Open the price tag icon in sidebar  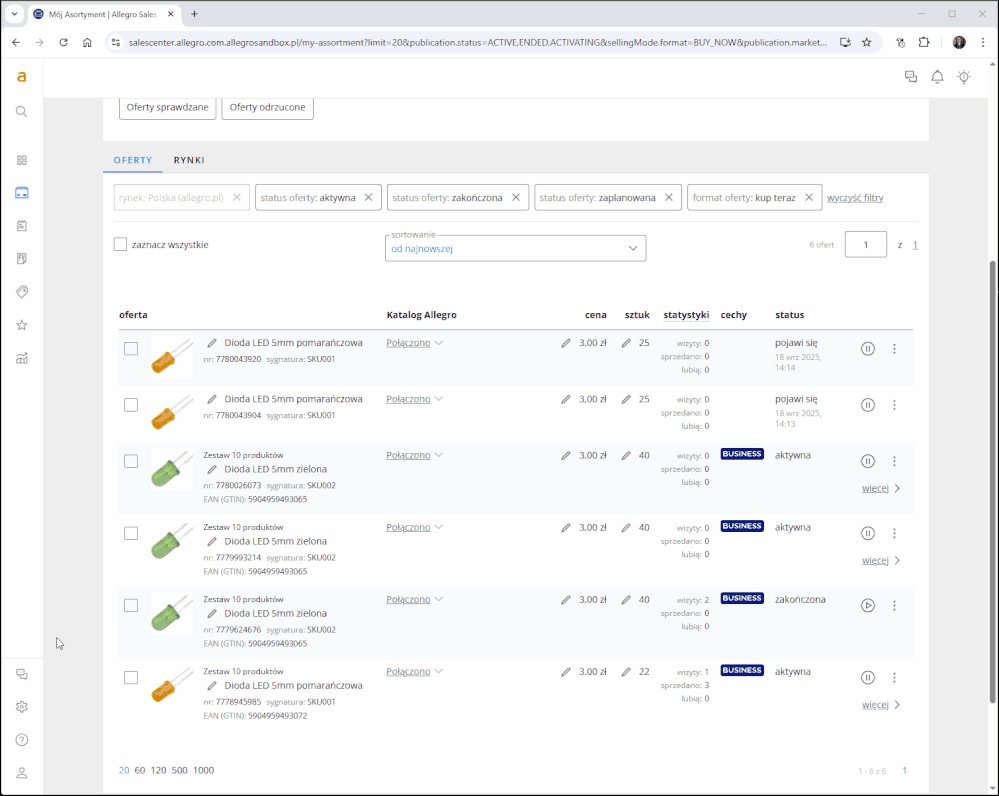[x=22, y=292]
